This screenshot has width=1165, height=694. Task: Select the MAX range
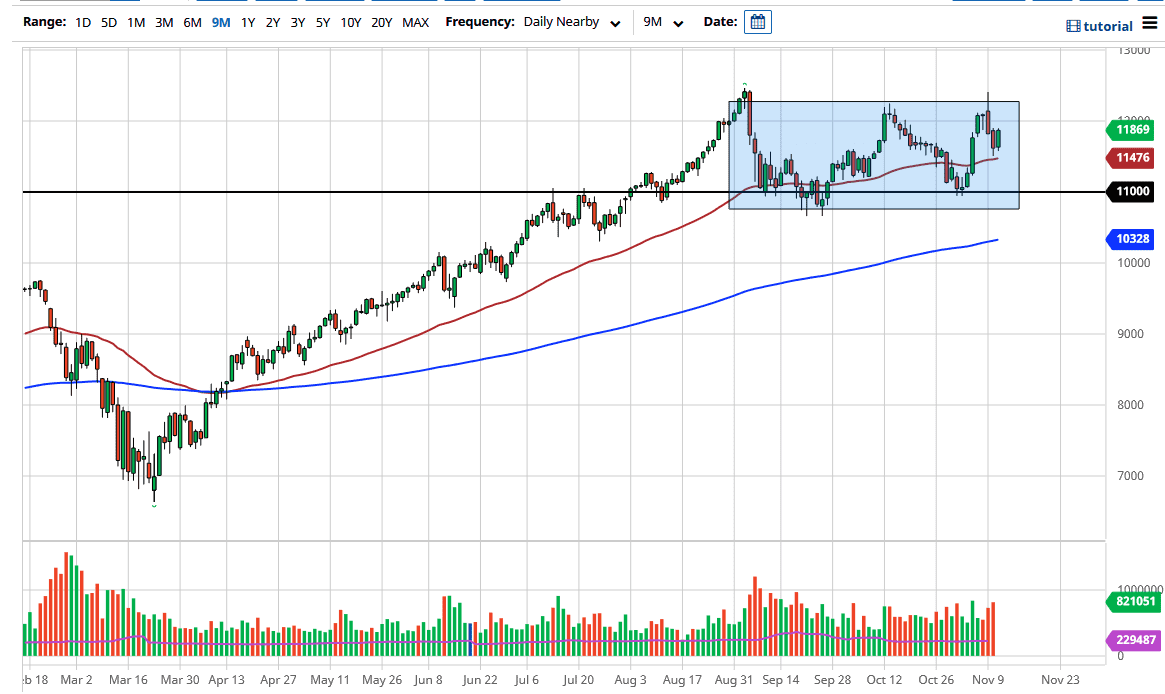tap(415, 21)
